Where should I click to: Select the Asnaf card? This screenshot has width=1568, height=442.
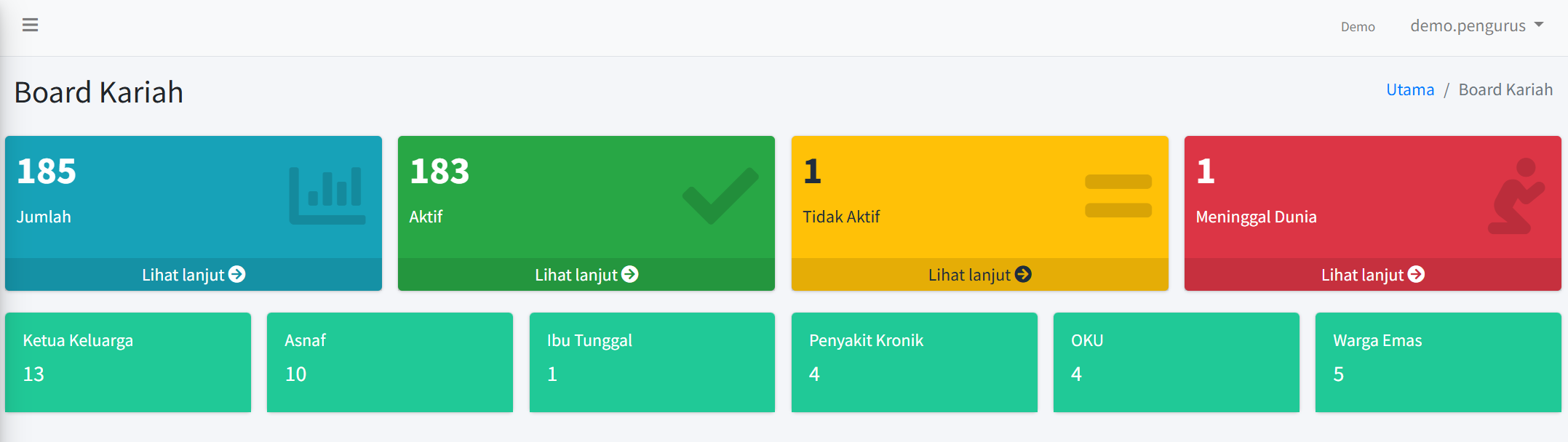tap(390, 362)
